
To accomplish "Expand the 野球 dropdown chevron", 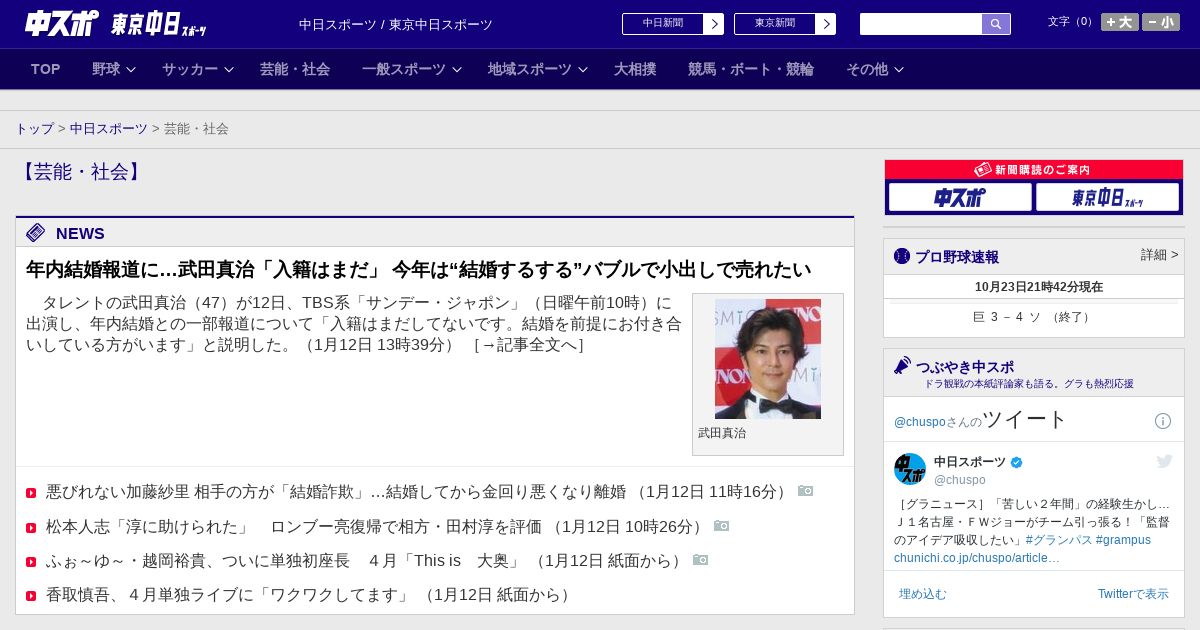I will click(x=131, y=69).
